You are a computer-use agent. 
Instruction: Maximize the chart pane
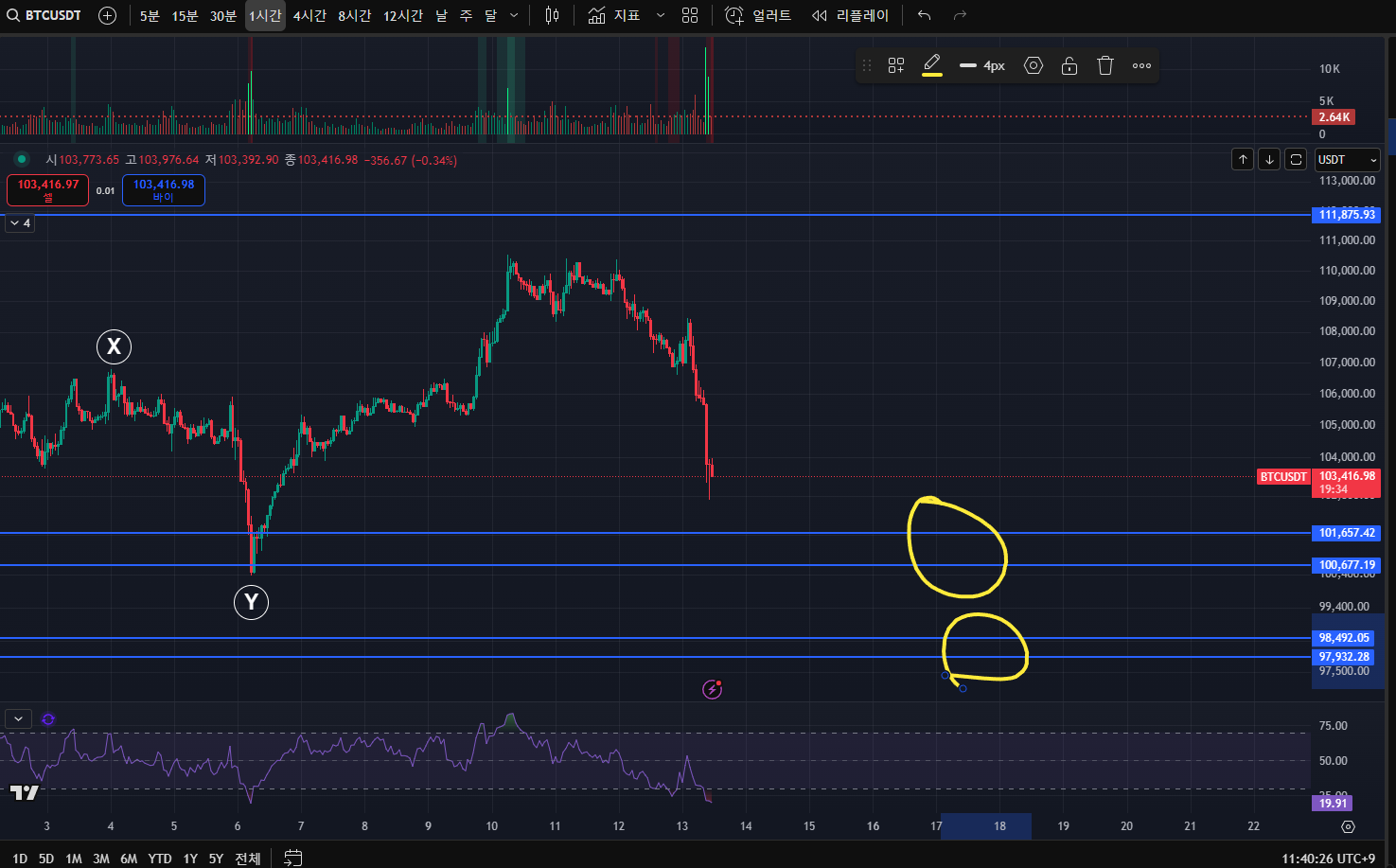[x=1297, y=159]
